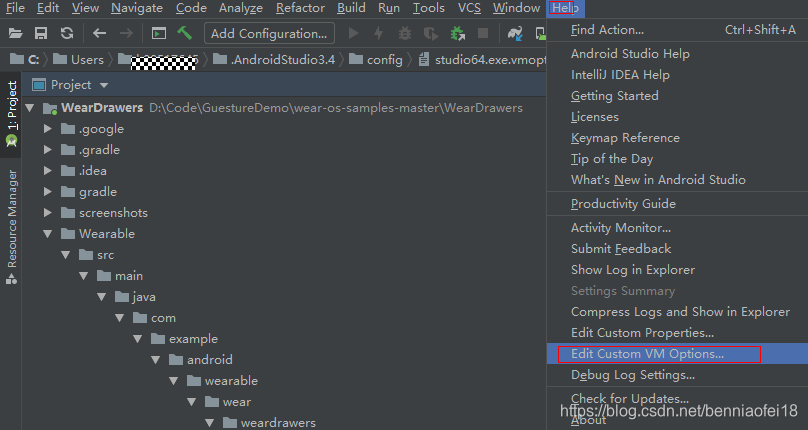The image size is (808, 430).
Task: Open the Edit menu
Action: point(48,8)
